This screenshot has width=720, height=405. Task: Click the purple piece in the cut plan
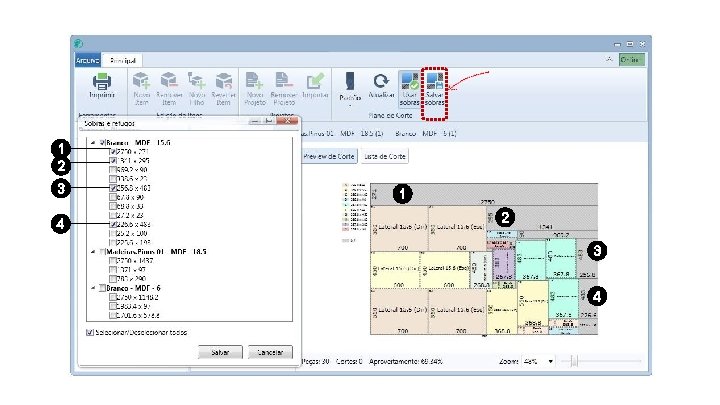tap(503, 264)
